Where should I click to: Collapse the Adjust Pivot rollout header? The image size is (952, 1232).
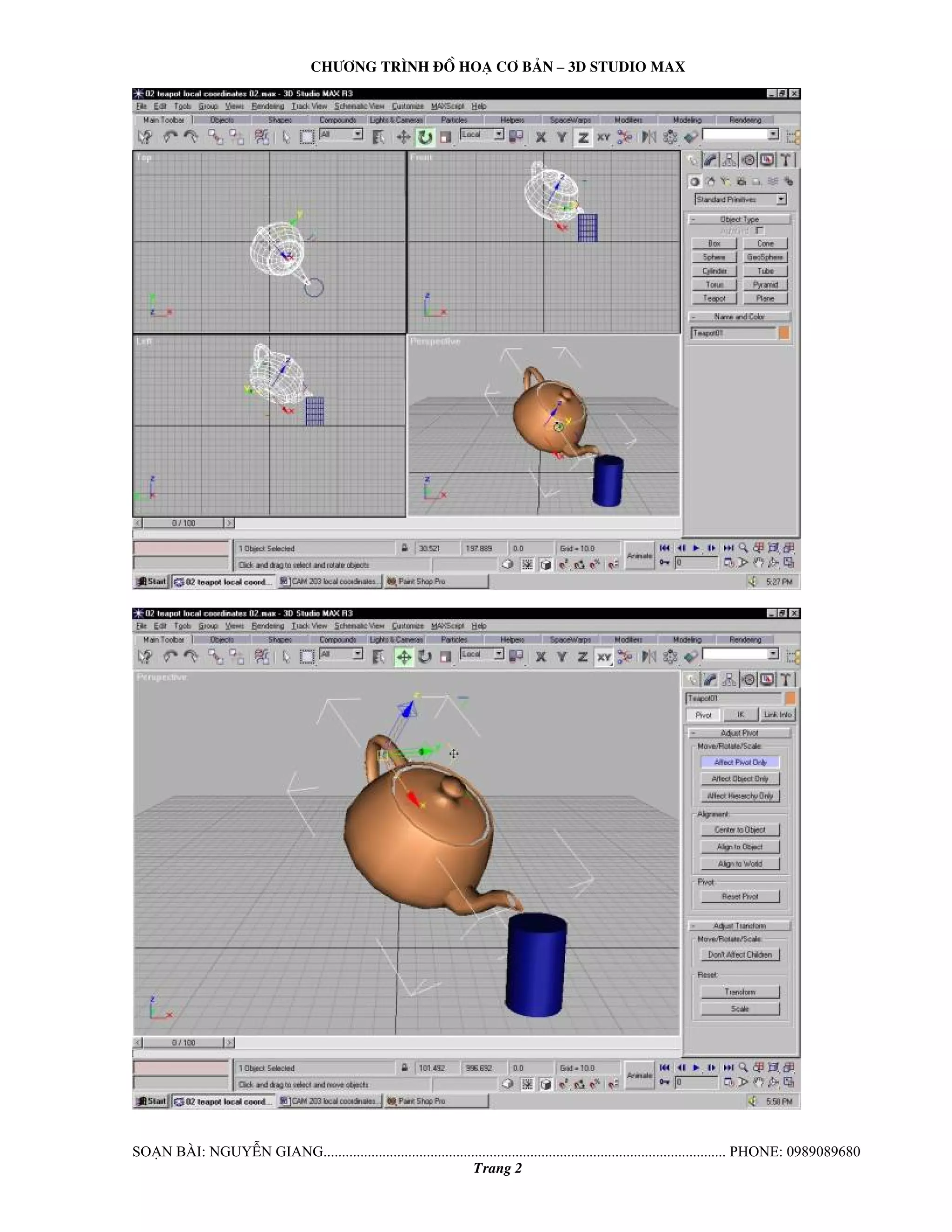click(740, 733)
